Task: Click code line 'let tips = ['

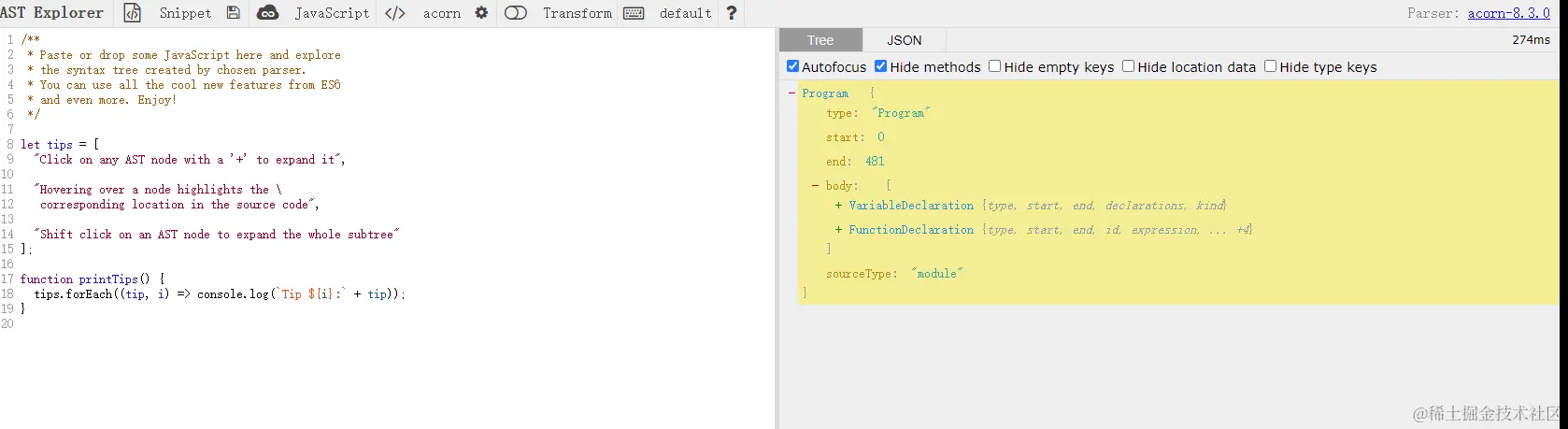Action: (x=60, y=145)
